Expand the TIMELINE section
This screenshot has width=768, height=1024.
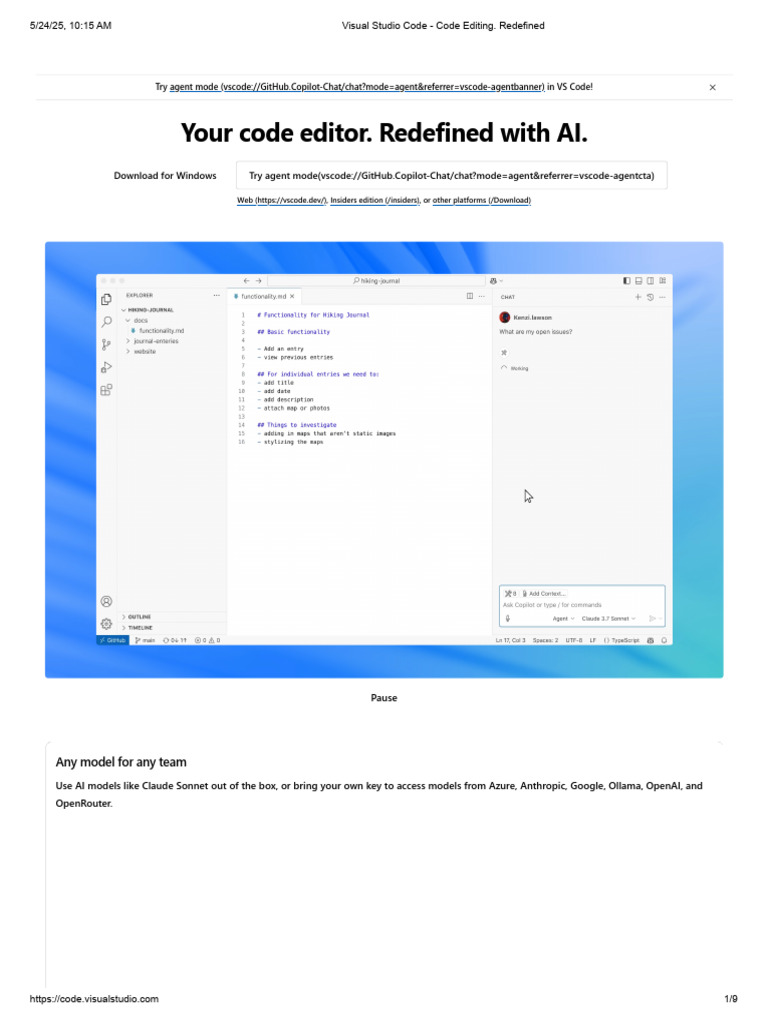[x=137, y=628]
